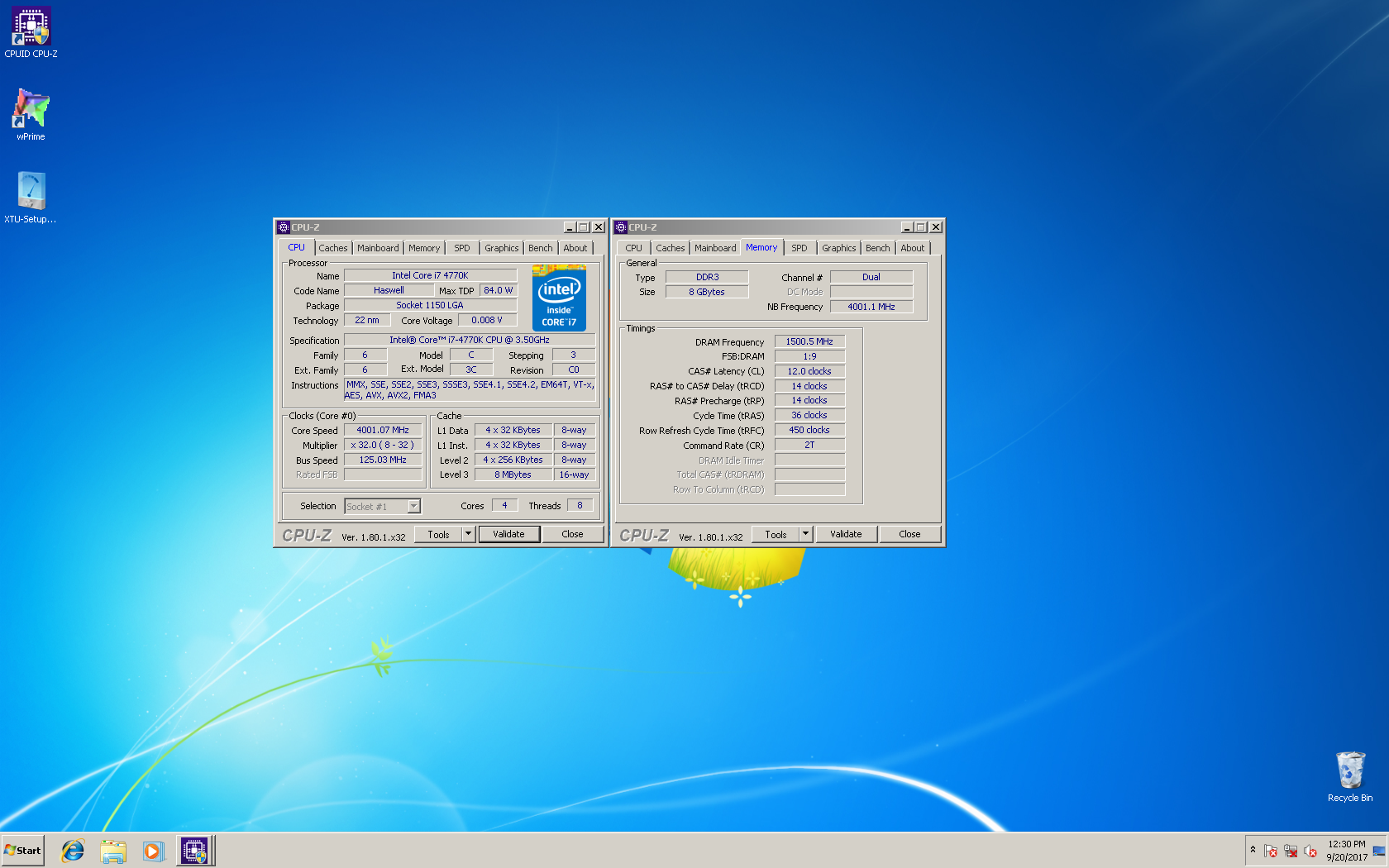Click Validate in right CPU-Z window
1389x868 pixels.
[846, 535]
